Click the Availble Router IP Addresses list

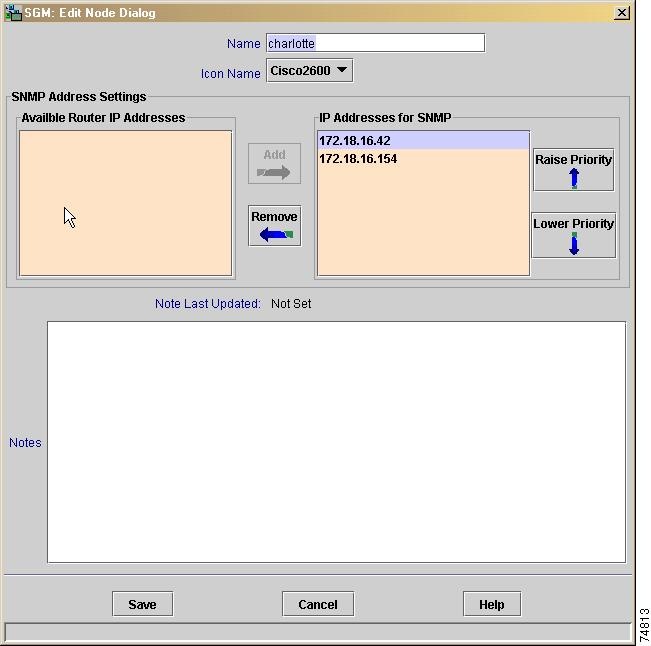(x=125, y=203)
